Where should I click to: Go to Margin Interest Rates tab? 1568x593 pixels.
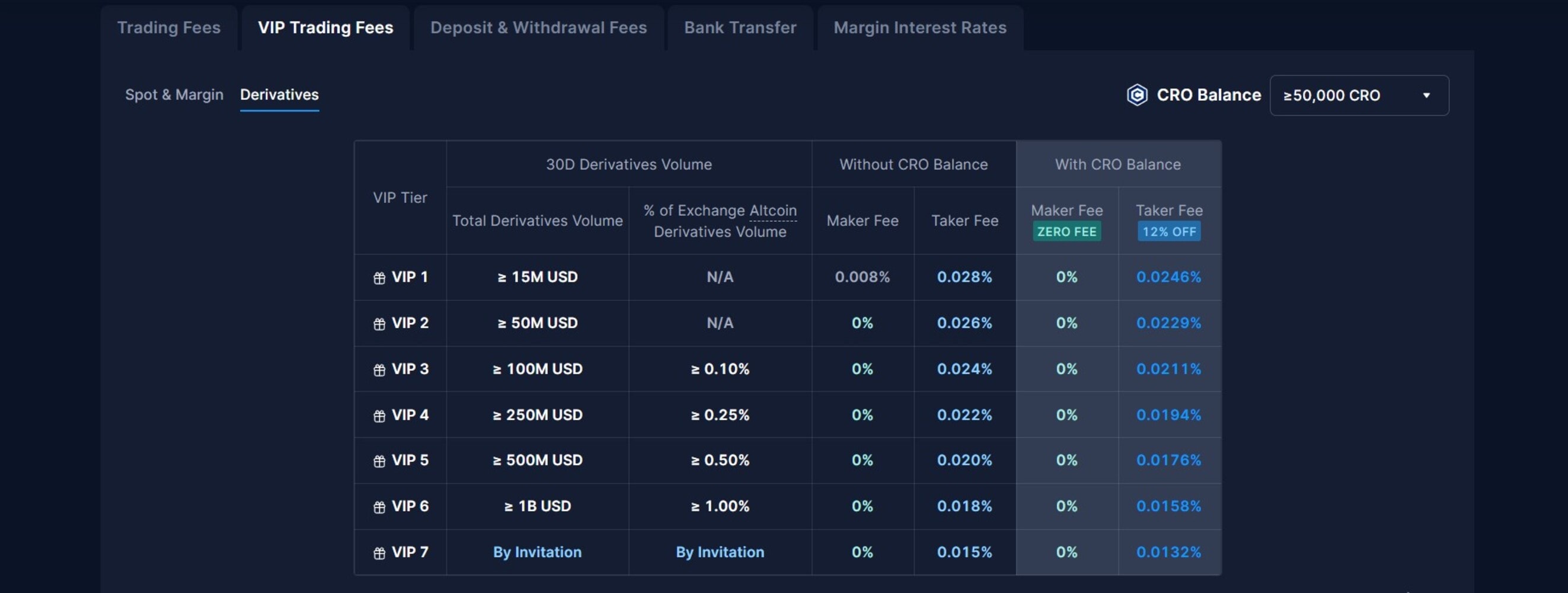tap(919, 28)
